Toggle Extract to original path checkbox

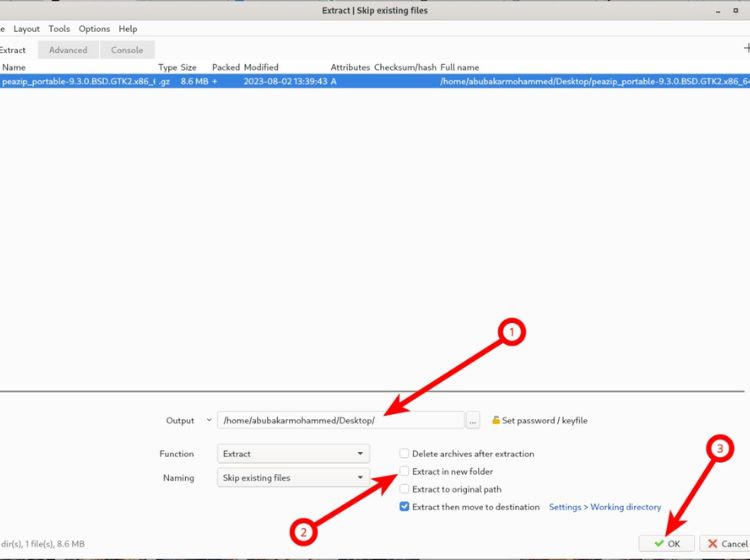click(404, 490)
